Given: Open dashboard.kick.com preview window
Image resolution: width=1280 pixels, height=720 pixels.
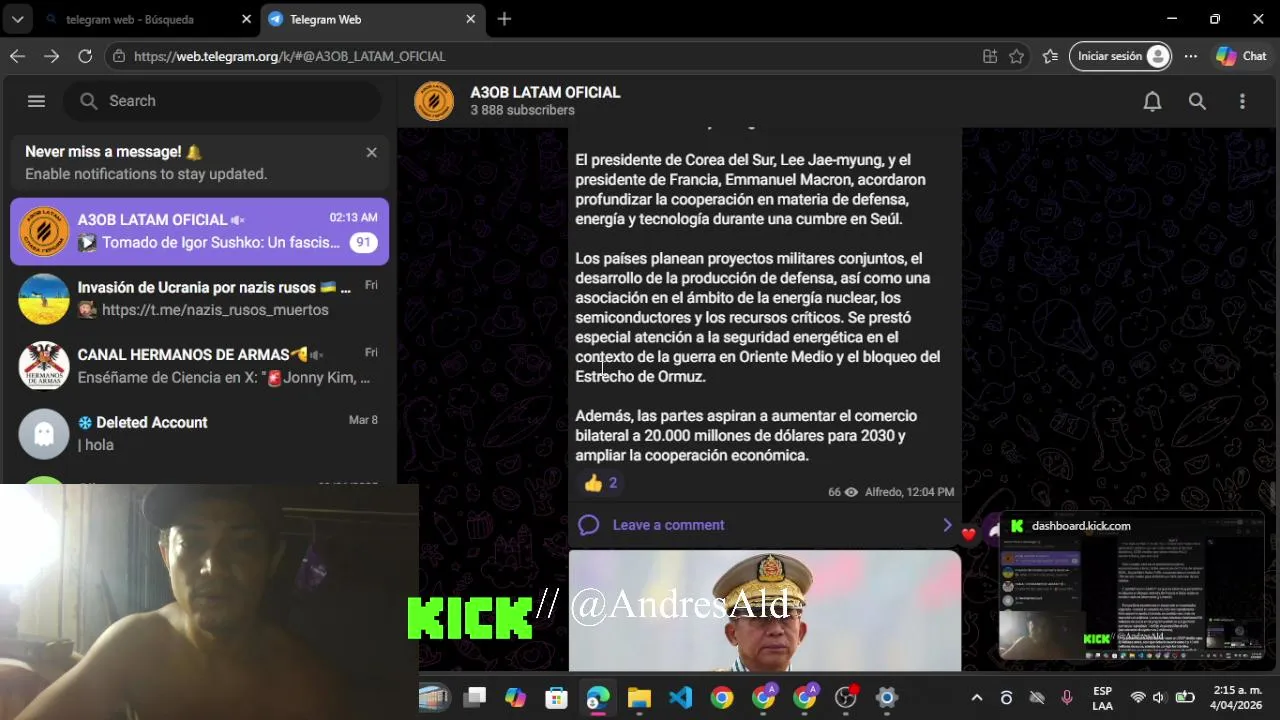Looking at the screenshot, I should pyautogui.click(x=1131, y=587).
